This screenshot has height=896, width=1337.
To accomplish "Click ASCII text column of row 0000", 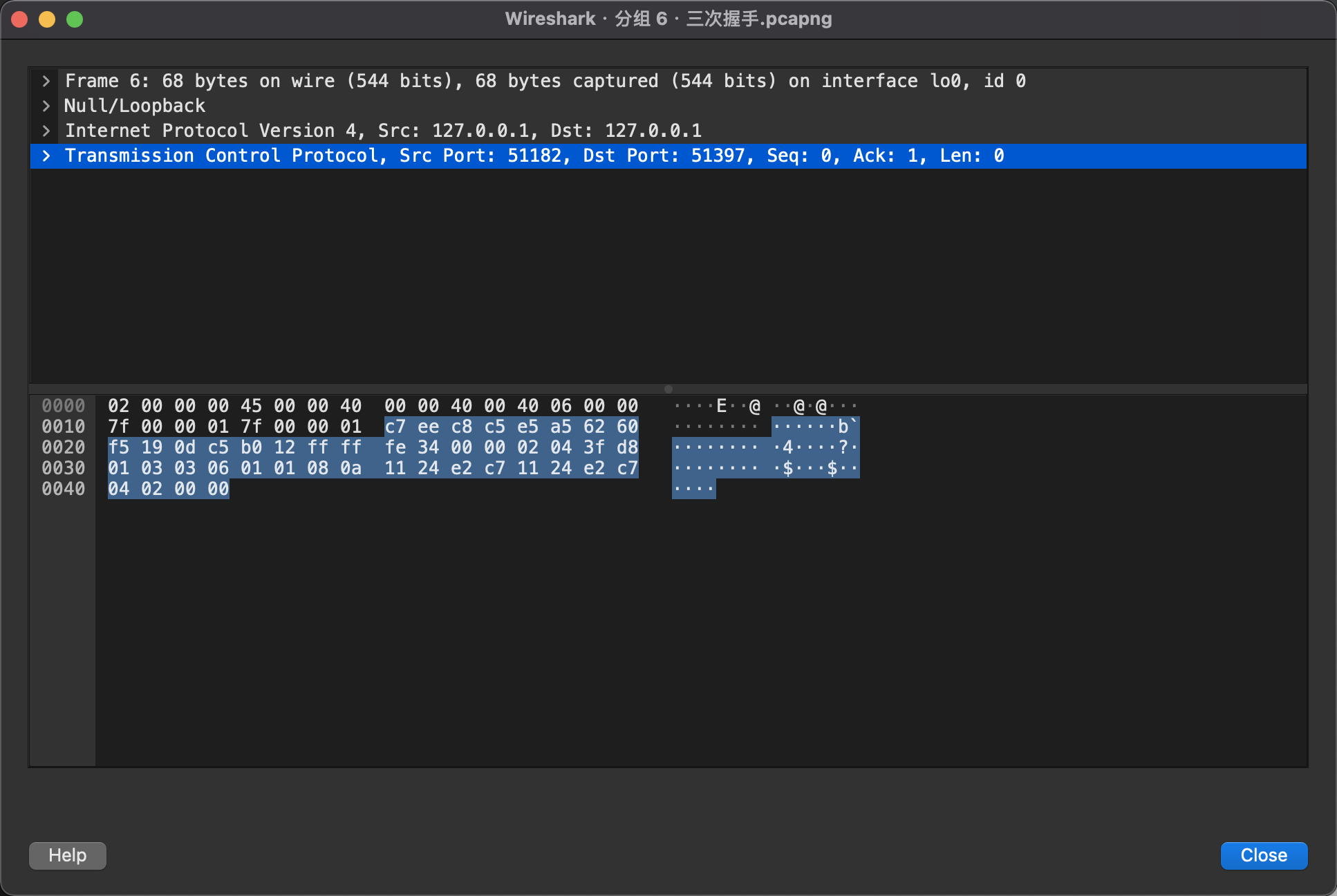I will click(765, 406).
